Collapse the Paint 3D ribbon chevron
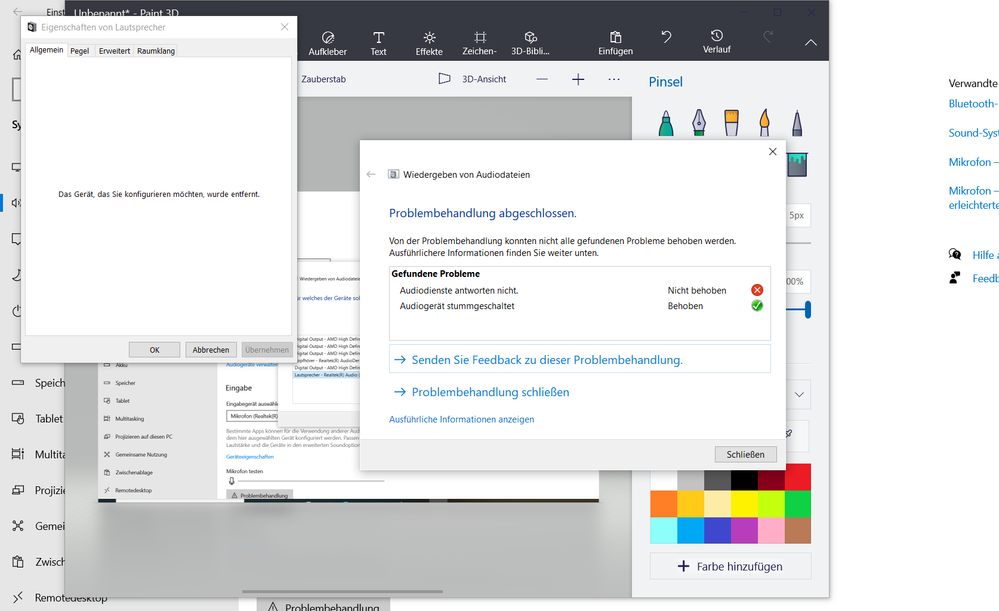The image size is (999, 611). click(x=810, y=43)
